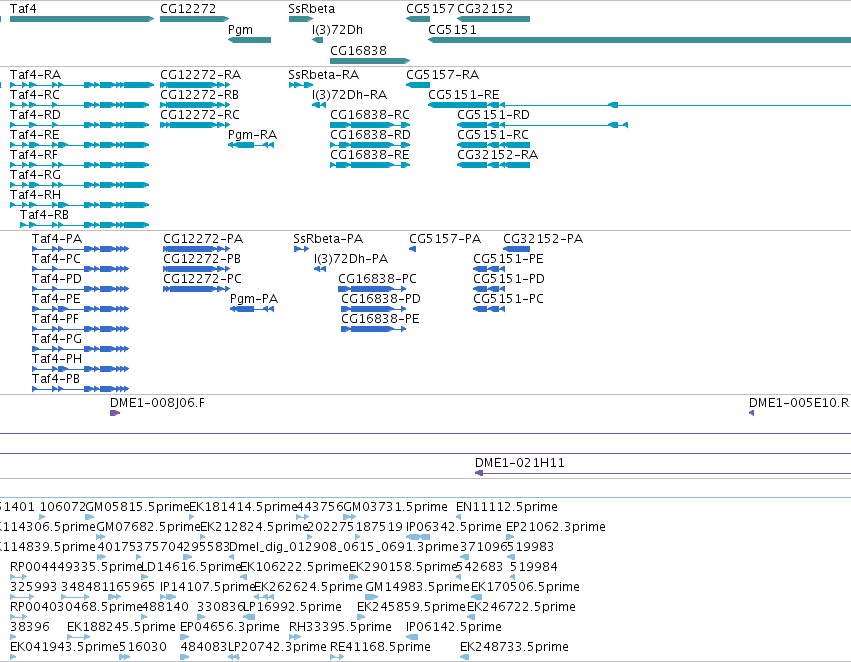Select transcript l(3)72Dh-RA

tap(319, 105)
